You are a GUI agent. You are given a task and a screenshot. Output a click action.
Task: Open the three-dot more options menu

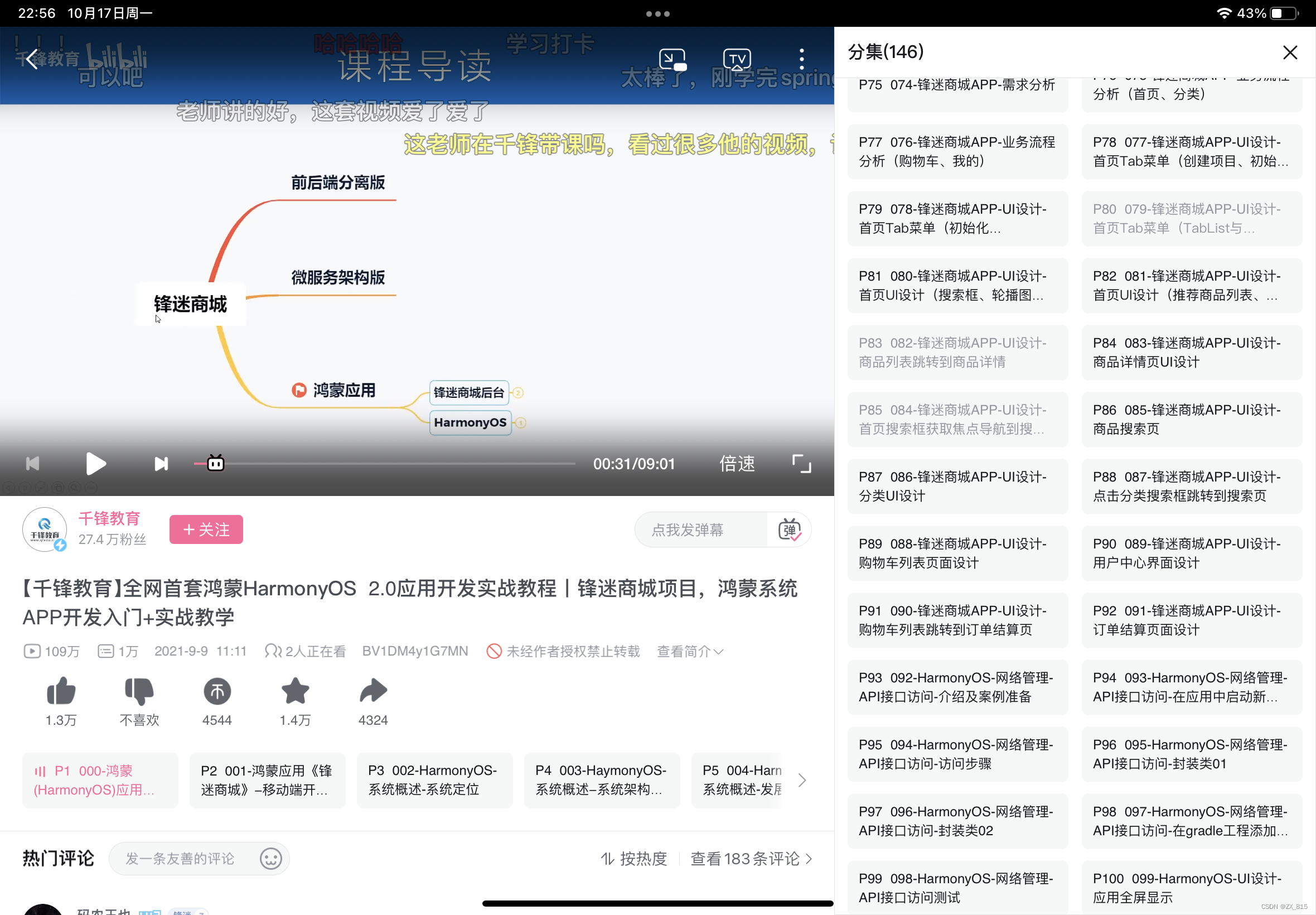(801, 59)
